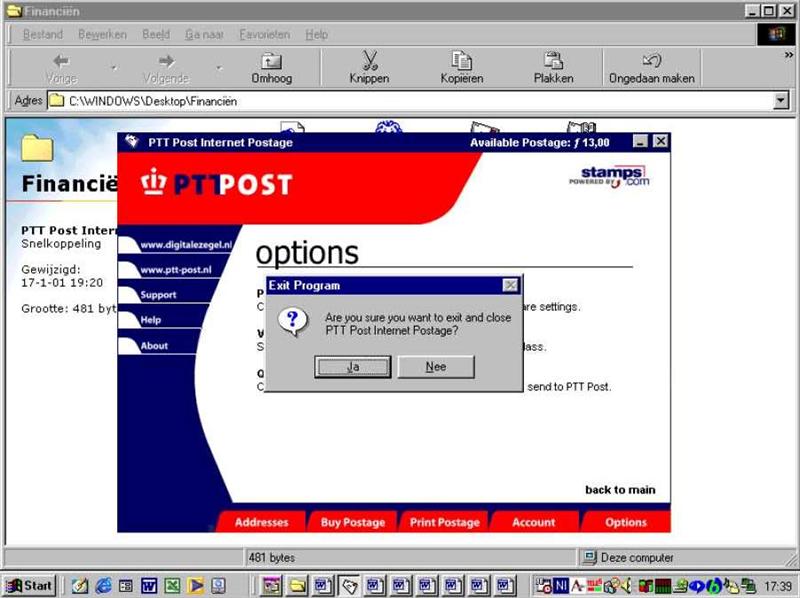Open the Ga naar menu
Screen dimensions: 800x598
coord(204,34)
